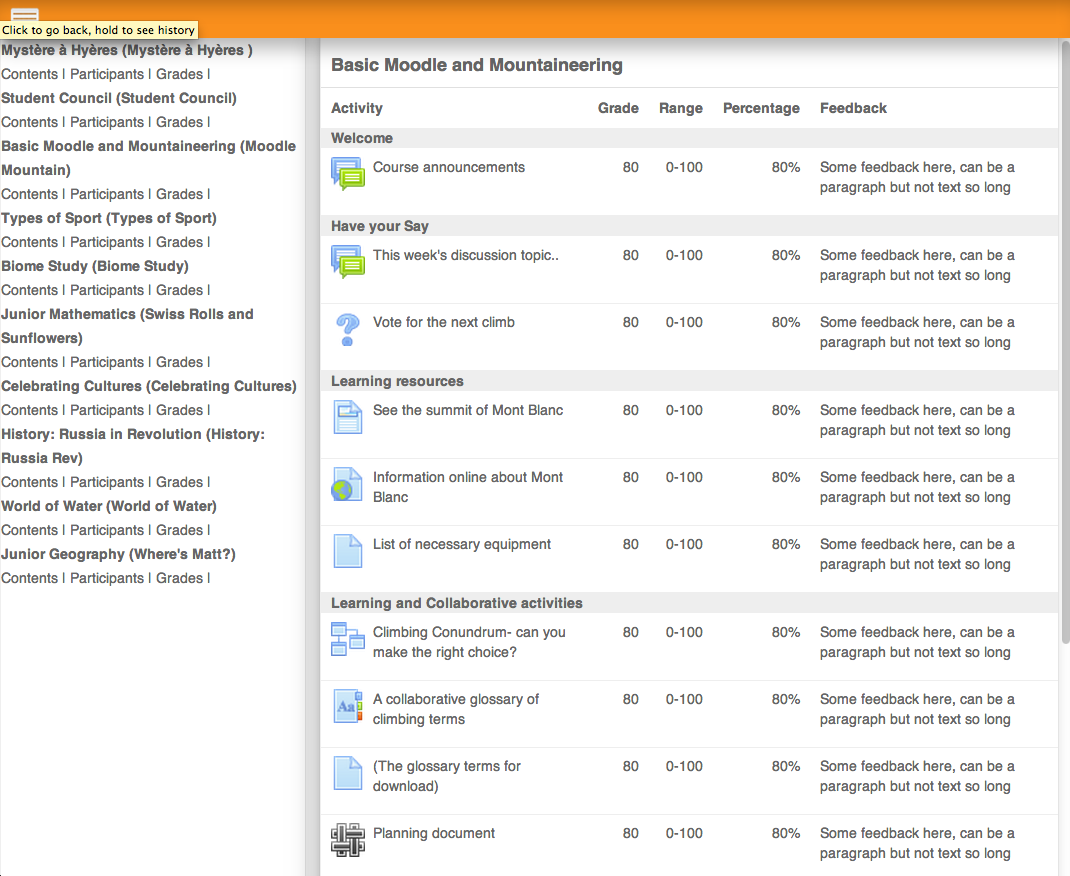The image size is (1070, 876).
Task: Click the glossary icon for A collaborative glossary
Action: coord(348,705)
